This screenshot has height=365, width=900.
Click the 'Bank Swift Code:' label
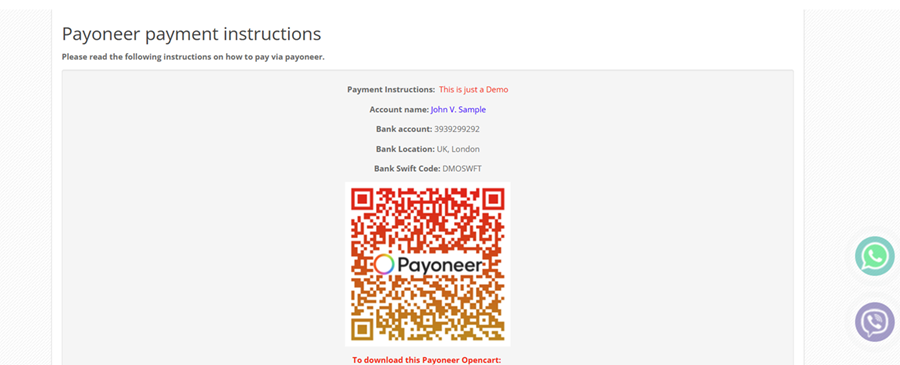[x=408, y=169]
